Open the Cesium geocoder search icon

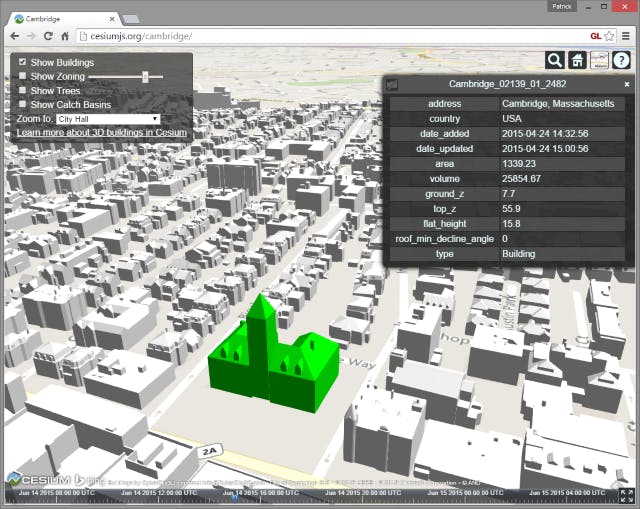(555, 60)
